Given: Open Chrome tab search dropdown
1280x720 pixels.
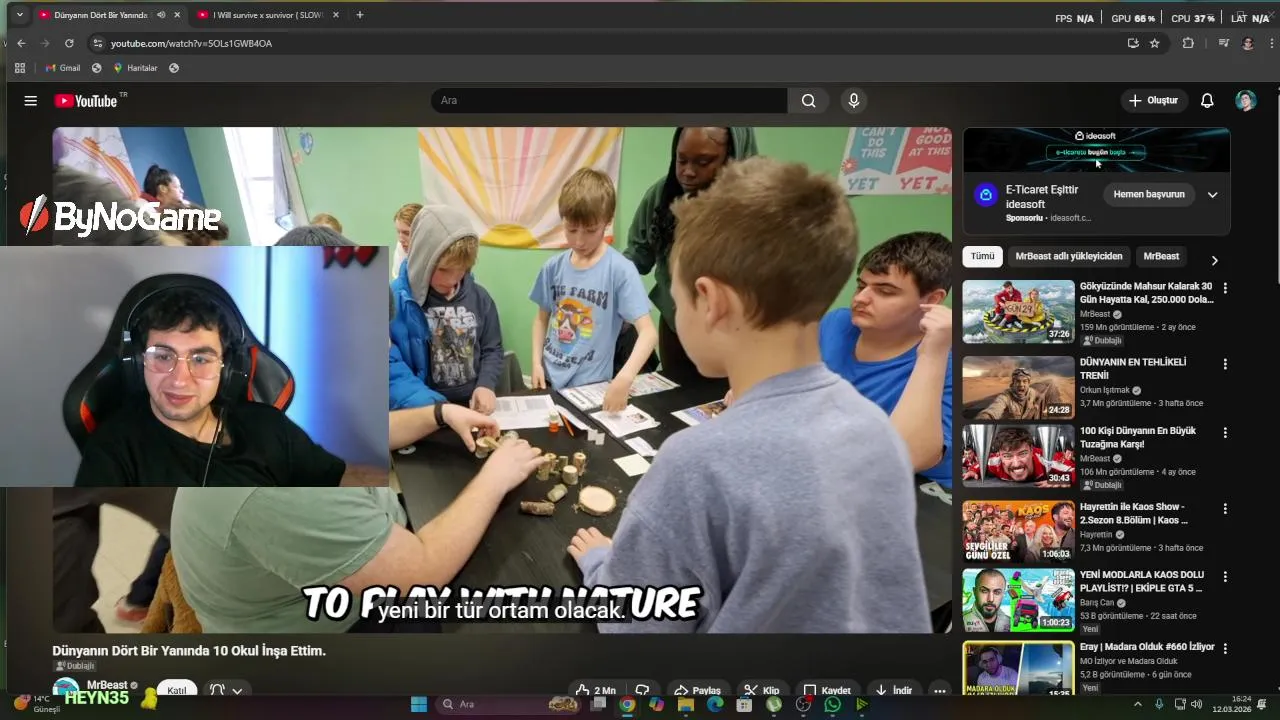Looking at the screenshot, I should point(19,15).
